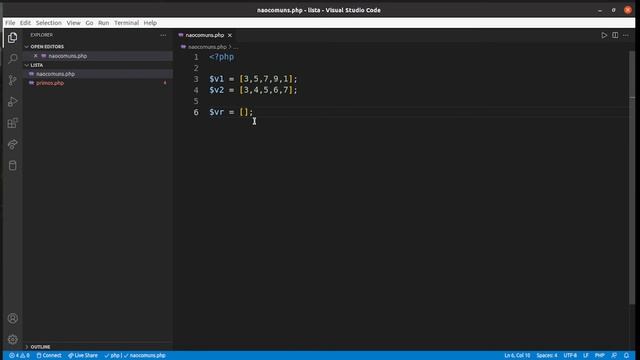Open the Run menu
This screenshot has width=640, height=360.
(x=104, y=23)
